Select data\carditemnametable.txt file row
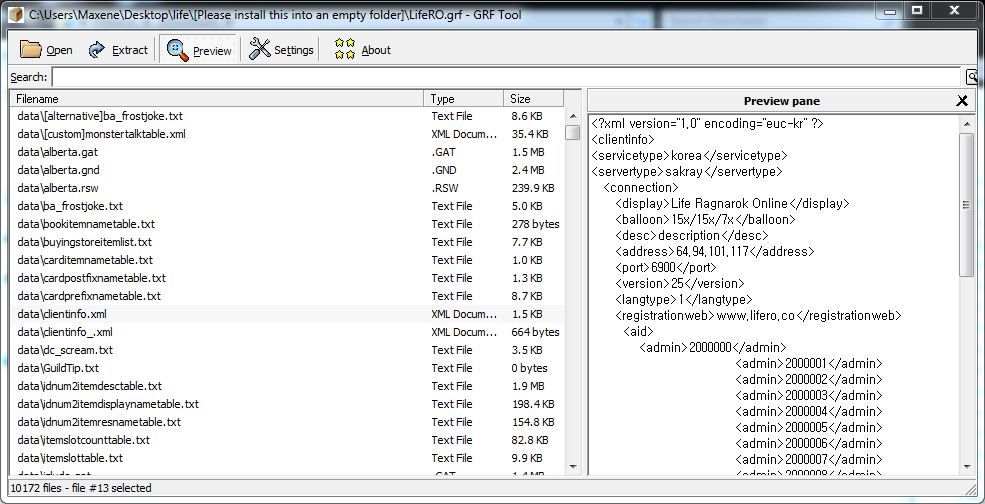Image resolution: width=985 pixels, height=504 pixels. (x=287, y=260)
